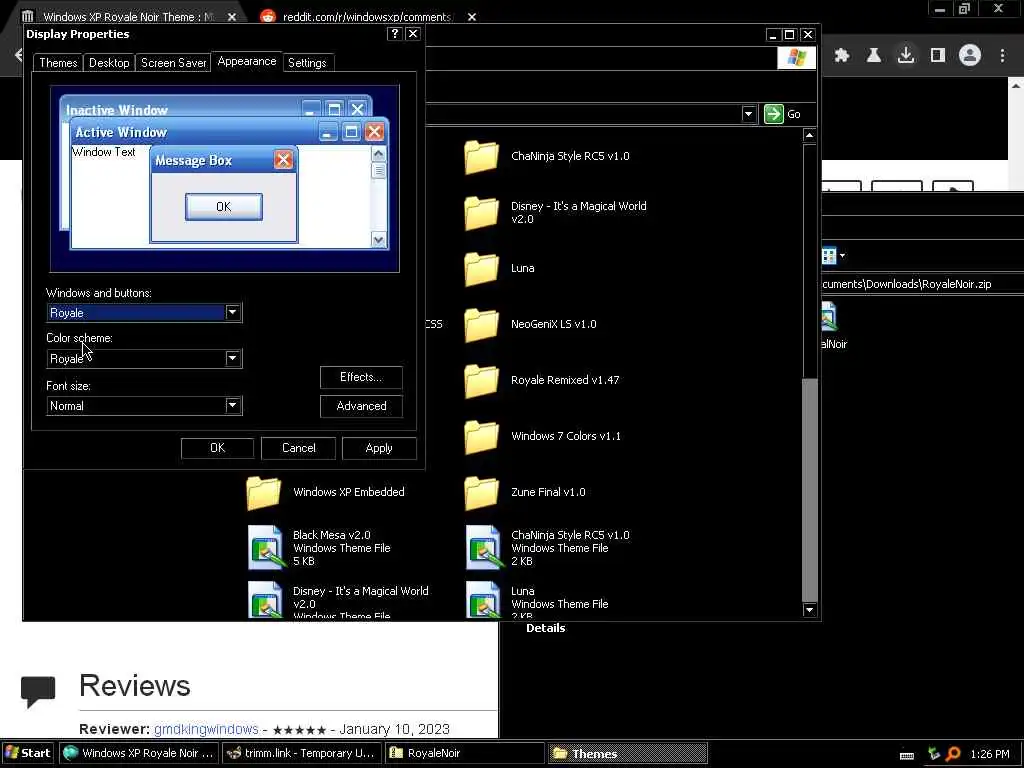Switch to the Settings tab

click(307, 63)
